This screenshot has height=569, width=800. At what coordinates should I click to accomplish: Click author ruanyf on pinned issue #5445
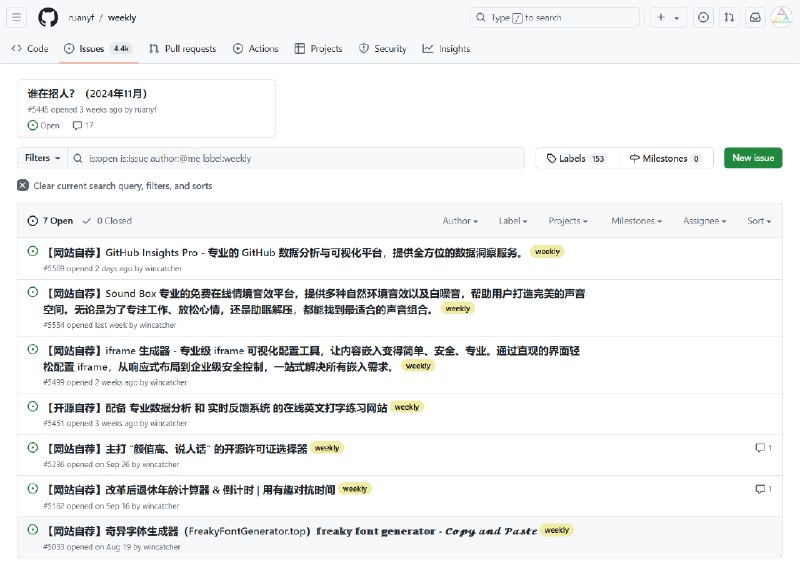pyautogui.click(x=145, y=110)
